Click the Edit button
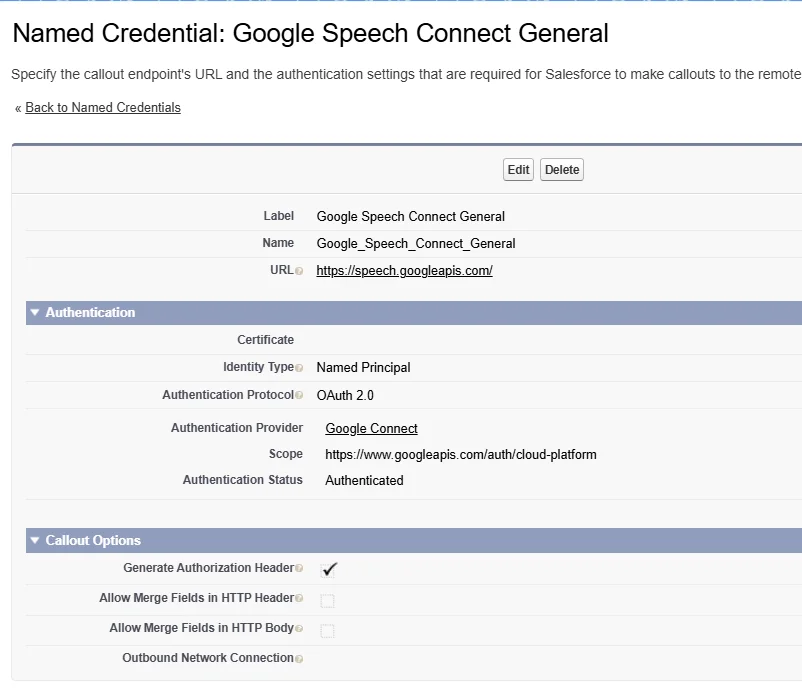This screenshot has height=693, width=802. click(518, 170)
